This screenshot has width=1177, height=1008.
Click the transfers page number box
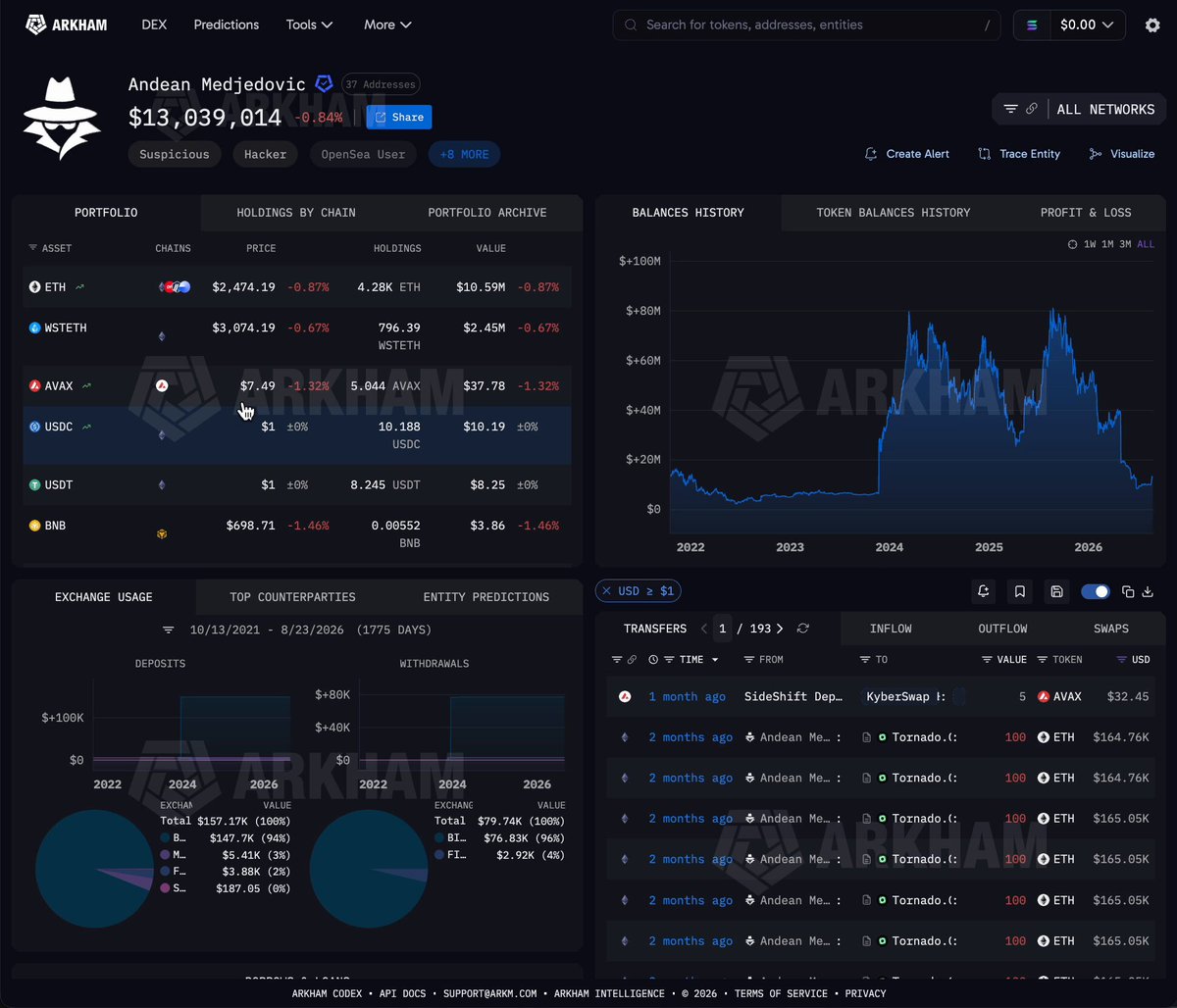[x=723, y=629]
